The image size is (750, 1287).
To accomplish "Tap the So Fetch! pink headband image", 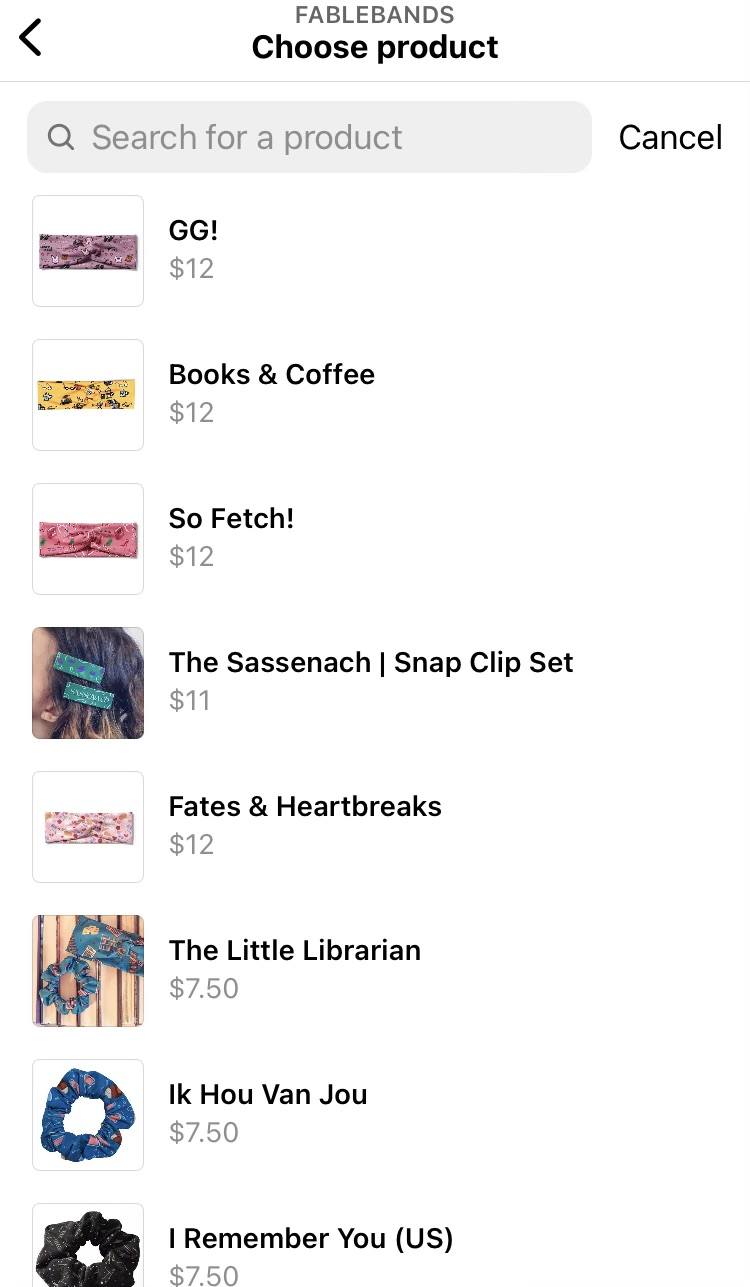I will [88, 539].
